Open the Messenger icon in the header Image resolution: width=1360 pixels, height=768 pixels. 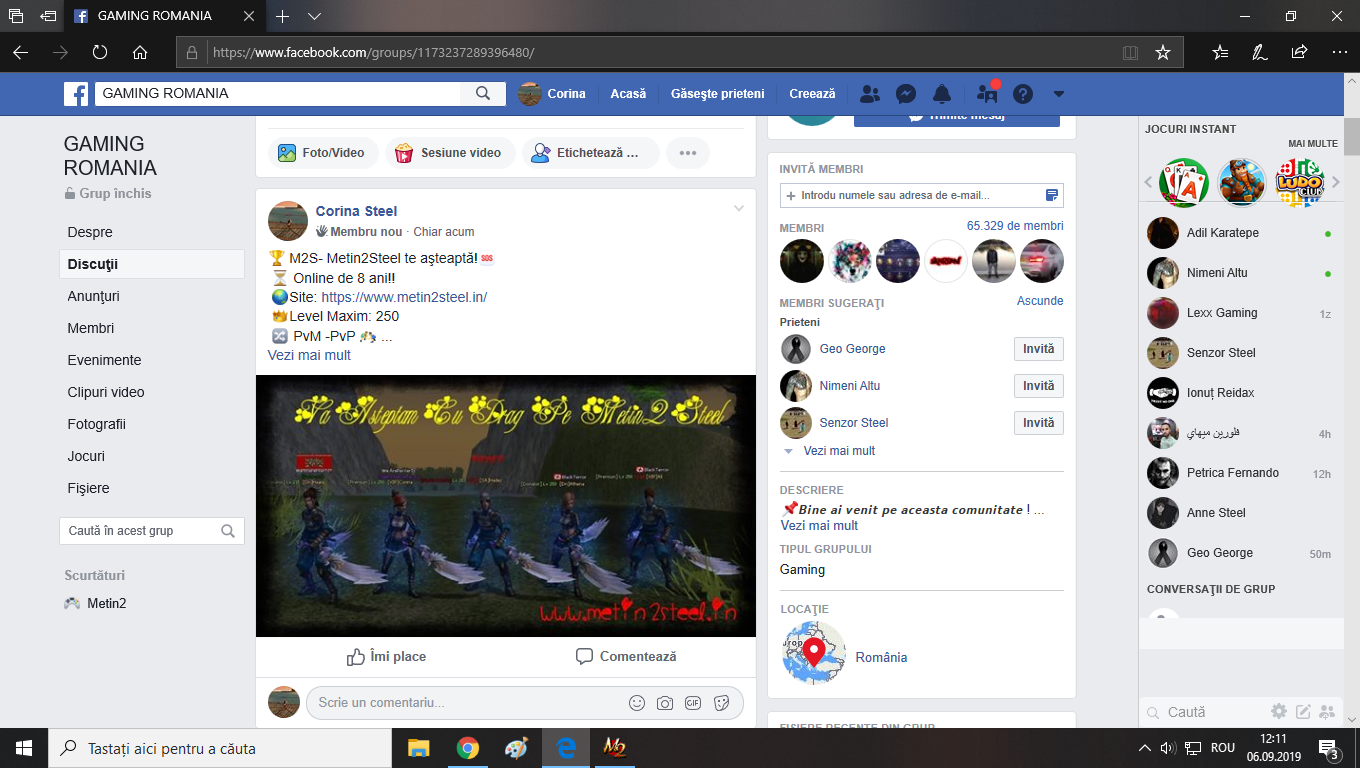906,94
